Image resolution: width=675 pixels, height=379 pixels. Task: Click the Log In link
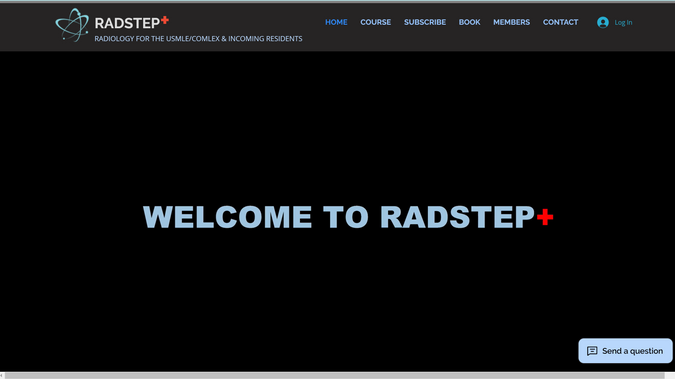(x=623, y=22)
